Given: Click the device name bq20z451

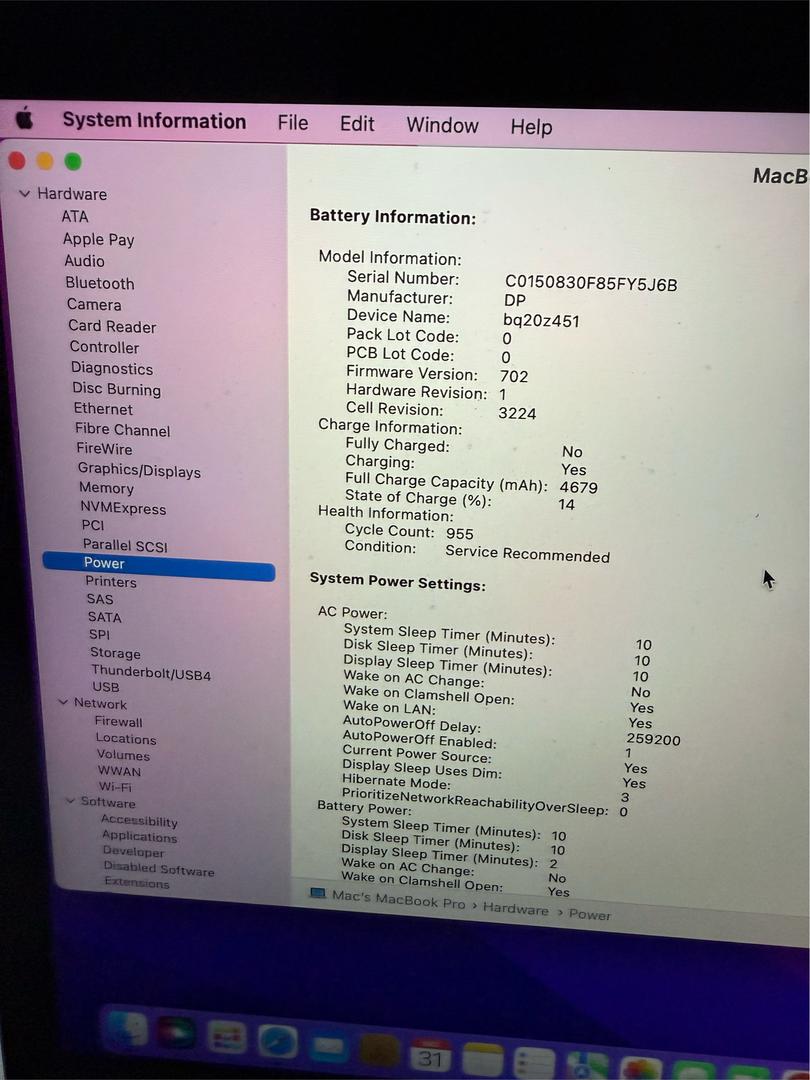Looking at the screenshot, I should click(541, 320).
